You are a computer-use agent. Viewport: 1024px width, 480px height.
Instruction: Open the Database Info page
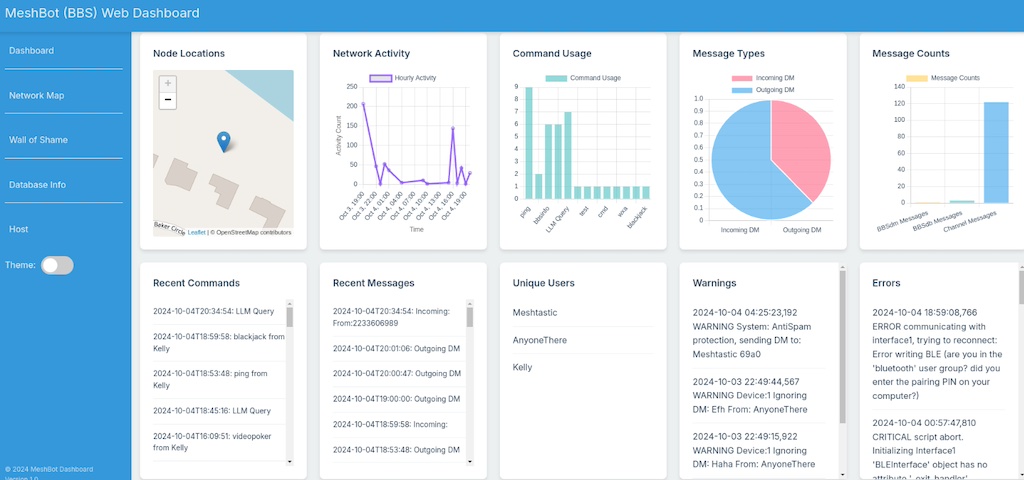click(38, 185)
